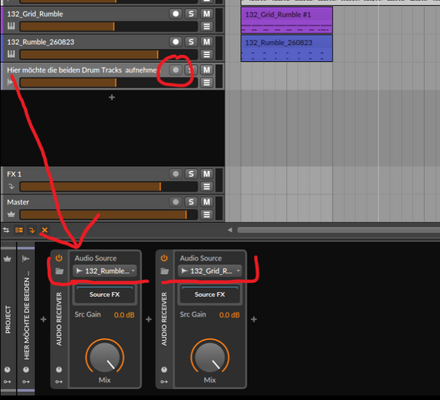Add a new track with plus button
440x400 pixels.
tap(112, 97)
